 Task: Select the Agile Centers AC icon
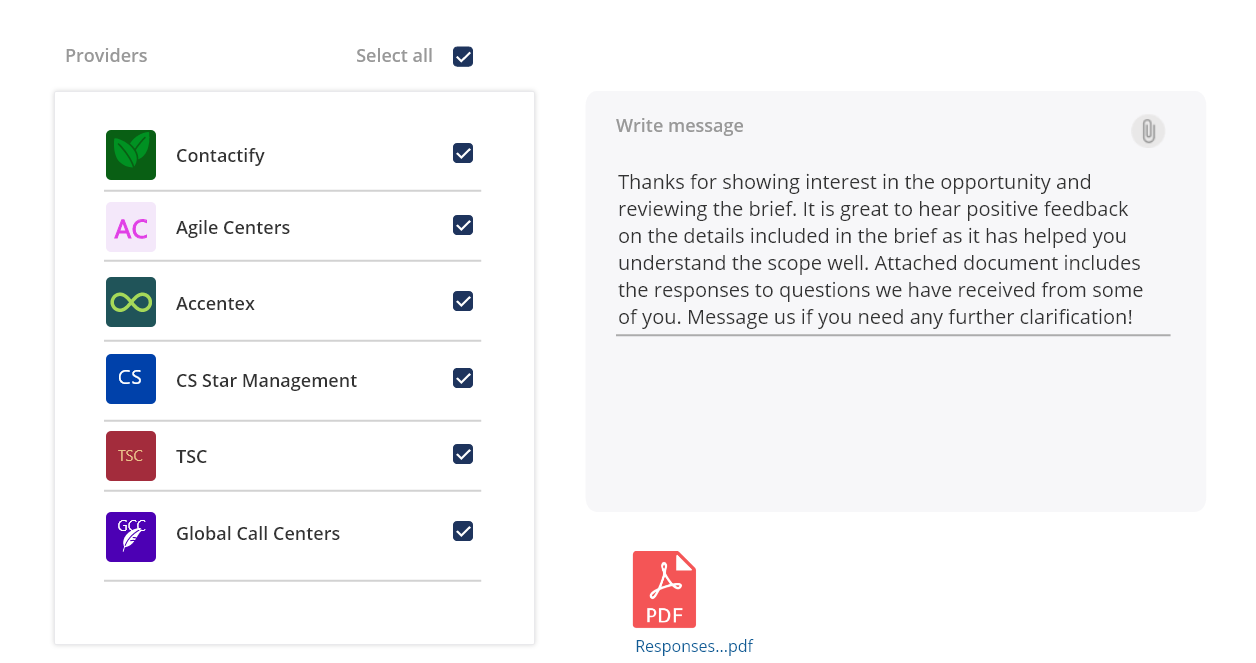point(130,227)
